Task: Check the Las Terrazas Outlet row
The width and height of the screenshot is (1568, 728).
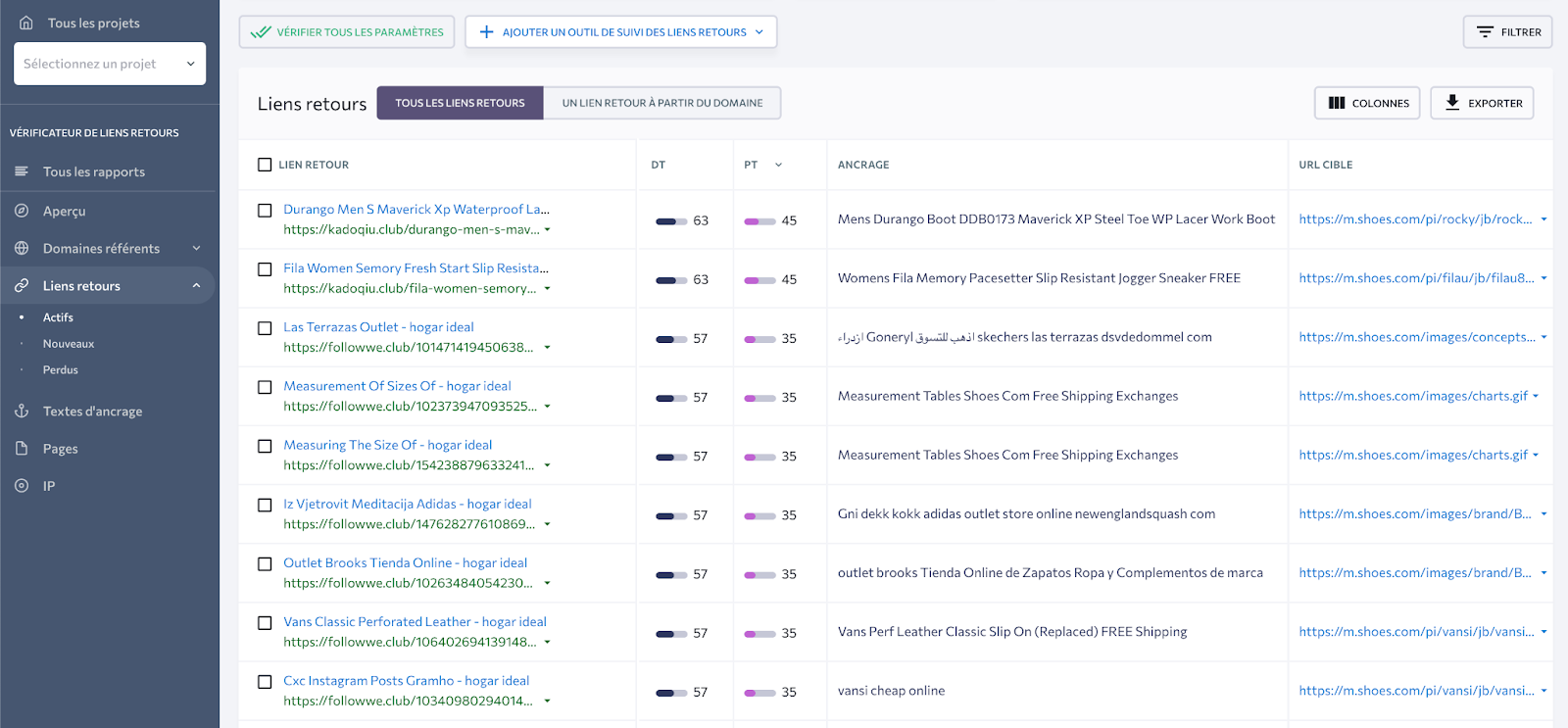Action: [x=265, y=327]
